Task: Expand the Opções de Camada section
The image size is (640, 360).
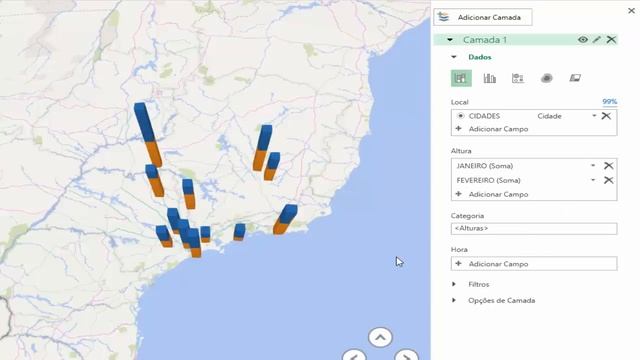Action: coord(454,300)
